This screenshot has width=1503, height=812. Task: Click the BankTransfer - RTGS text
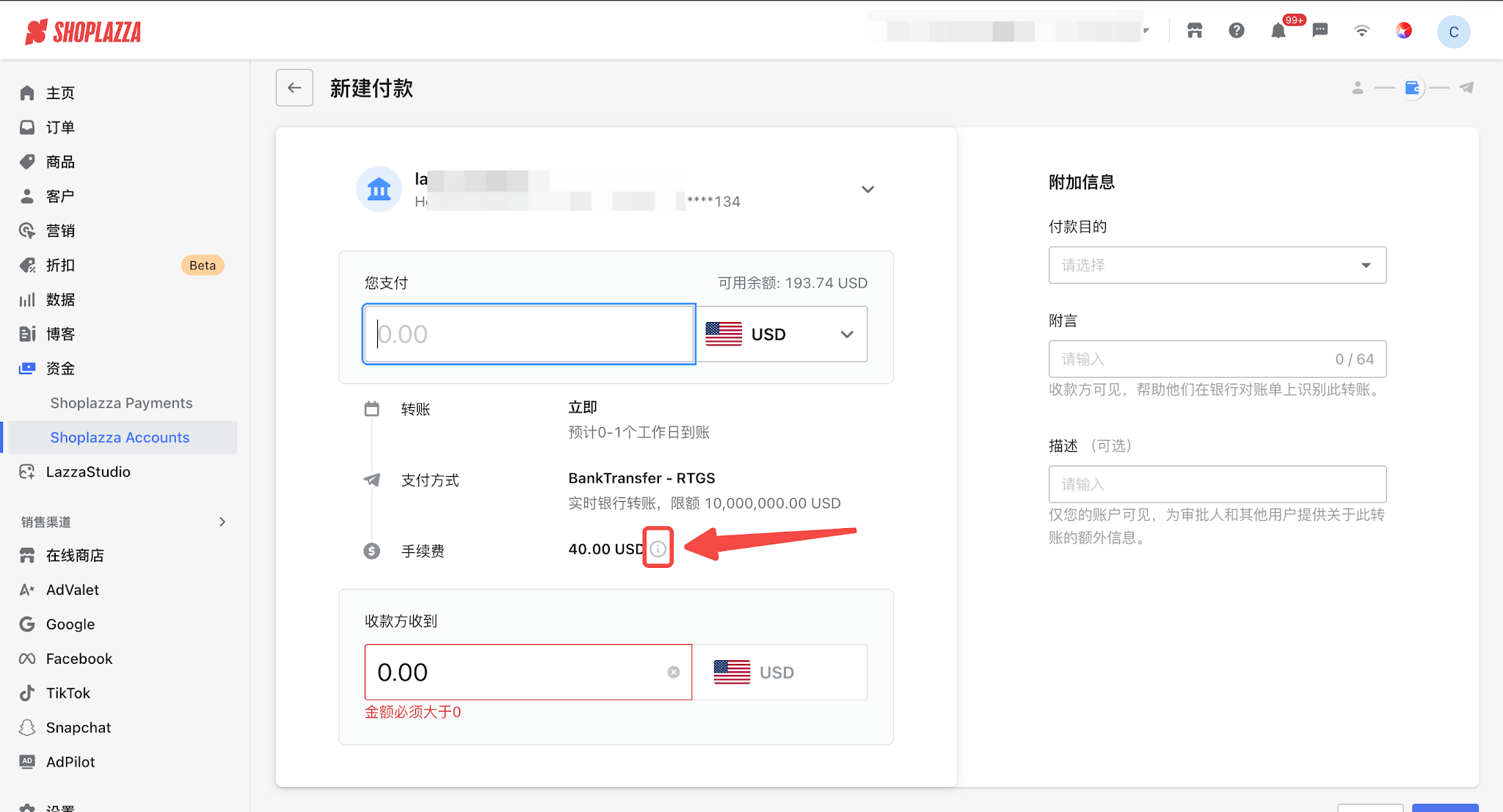(x=641, y=478)
